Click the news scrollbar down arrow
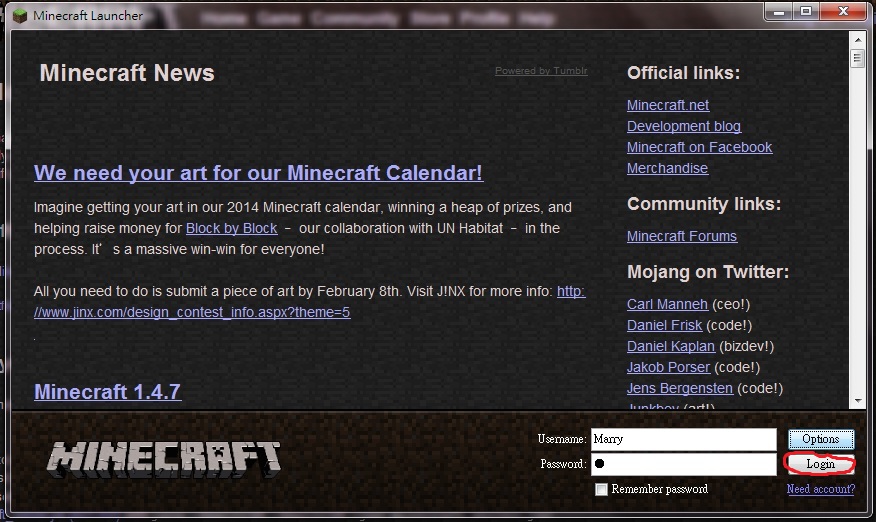The width and height of the screenshot is (876, 522). tap(858, 401)
